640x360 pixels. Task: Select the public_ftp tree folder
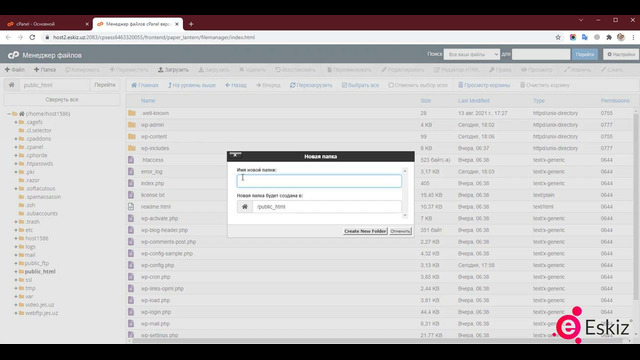[37, 263]
